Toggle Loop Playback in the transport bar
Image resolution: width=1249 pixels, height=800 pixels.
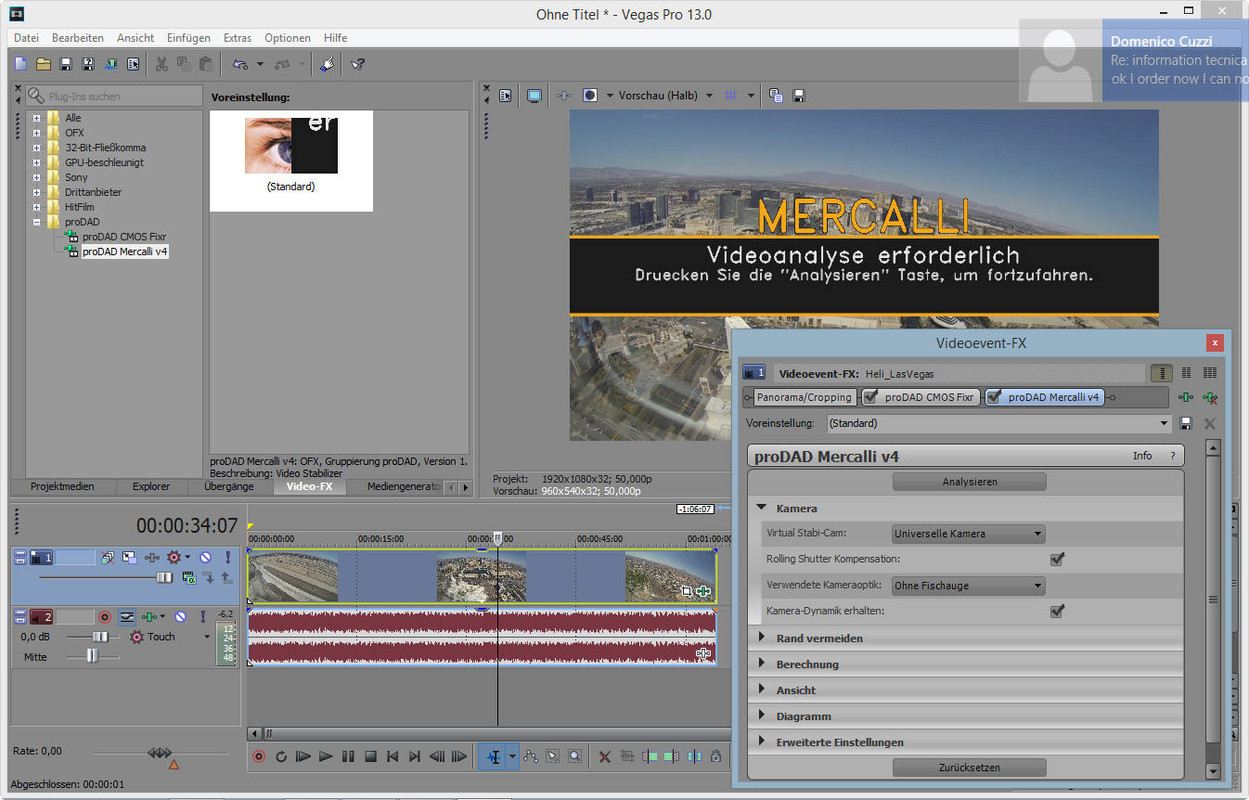click(281, 757)
